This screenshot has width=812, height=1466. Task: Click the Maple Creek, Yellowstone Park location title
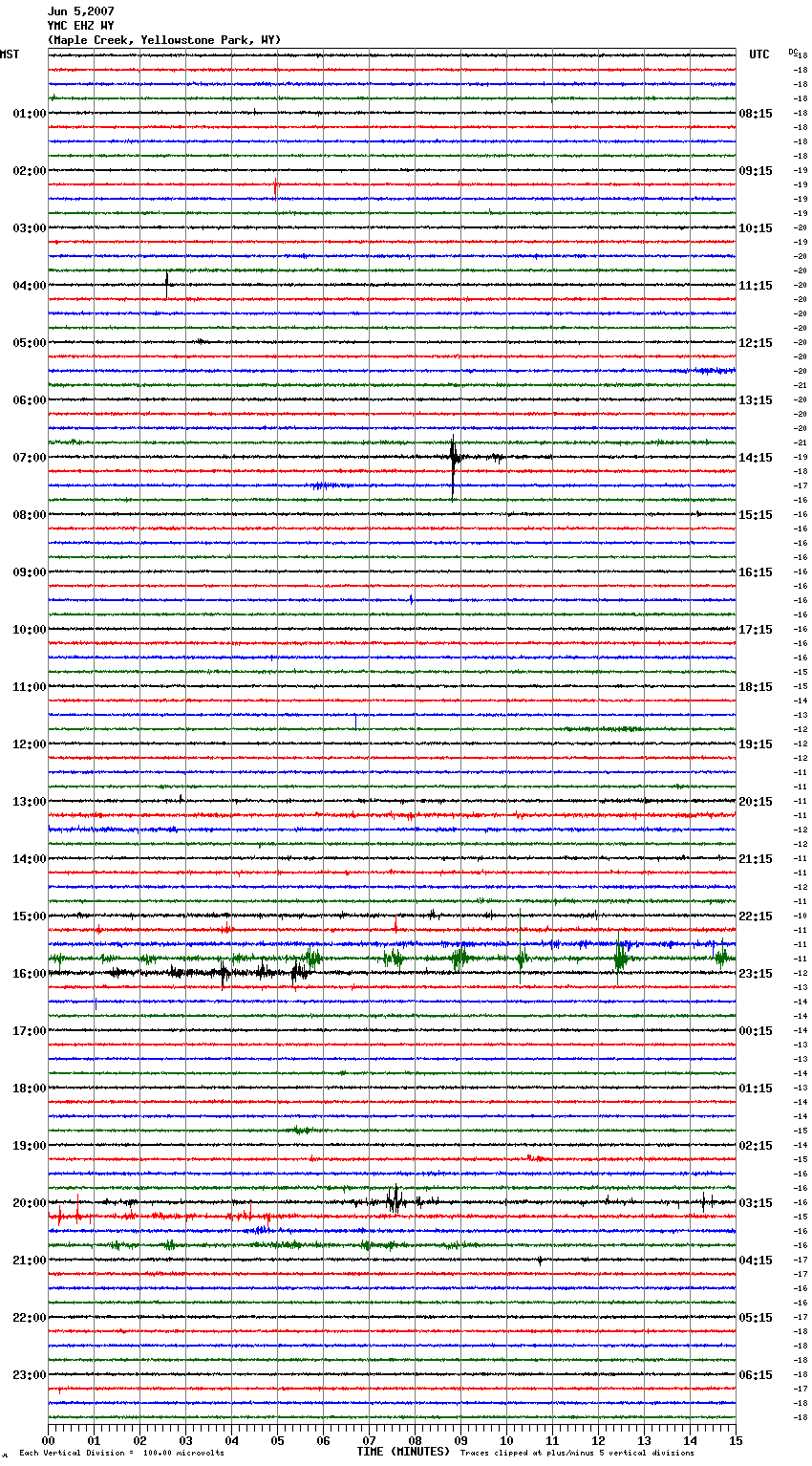tap(164, 40)
